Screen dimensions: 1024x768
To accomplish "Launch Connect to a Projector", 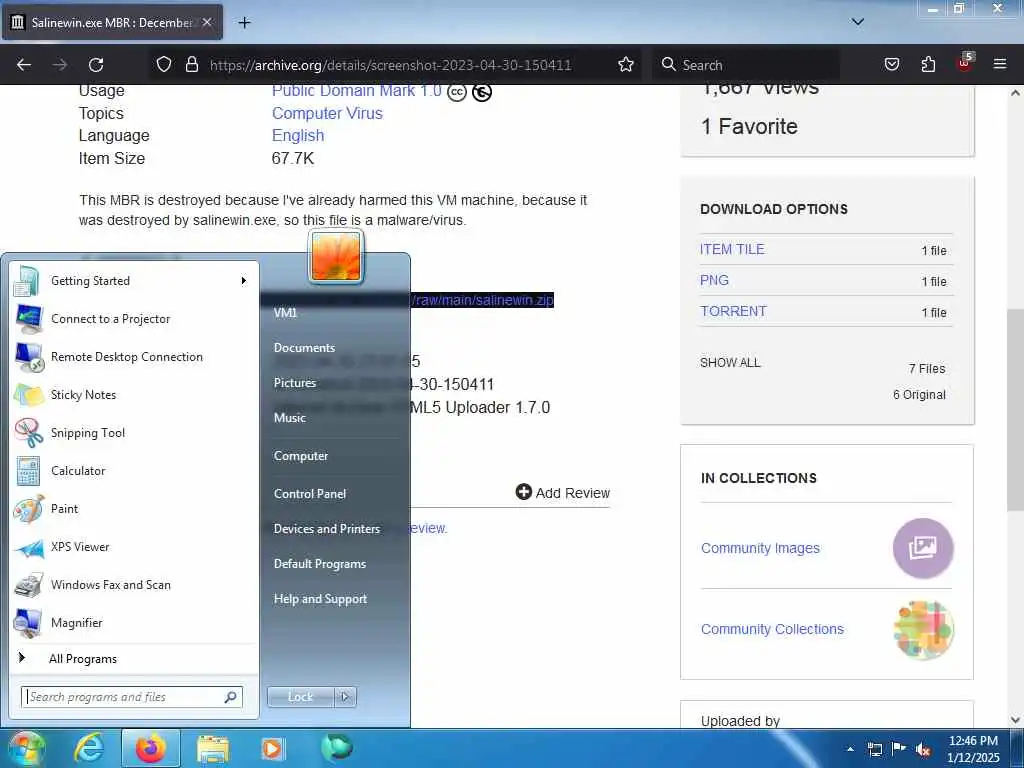I will [133, 319].
